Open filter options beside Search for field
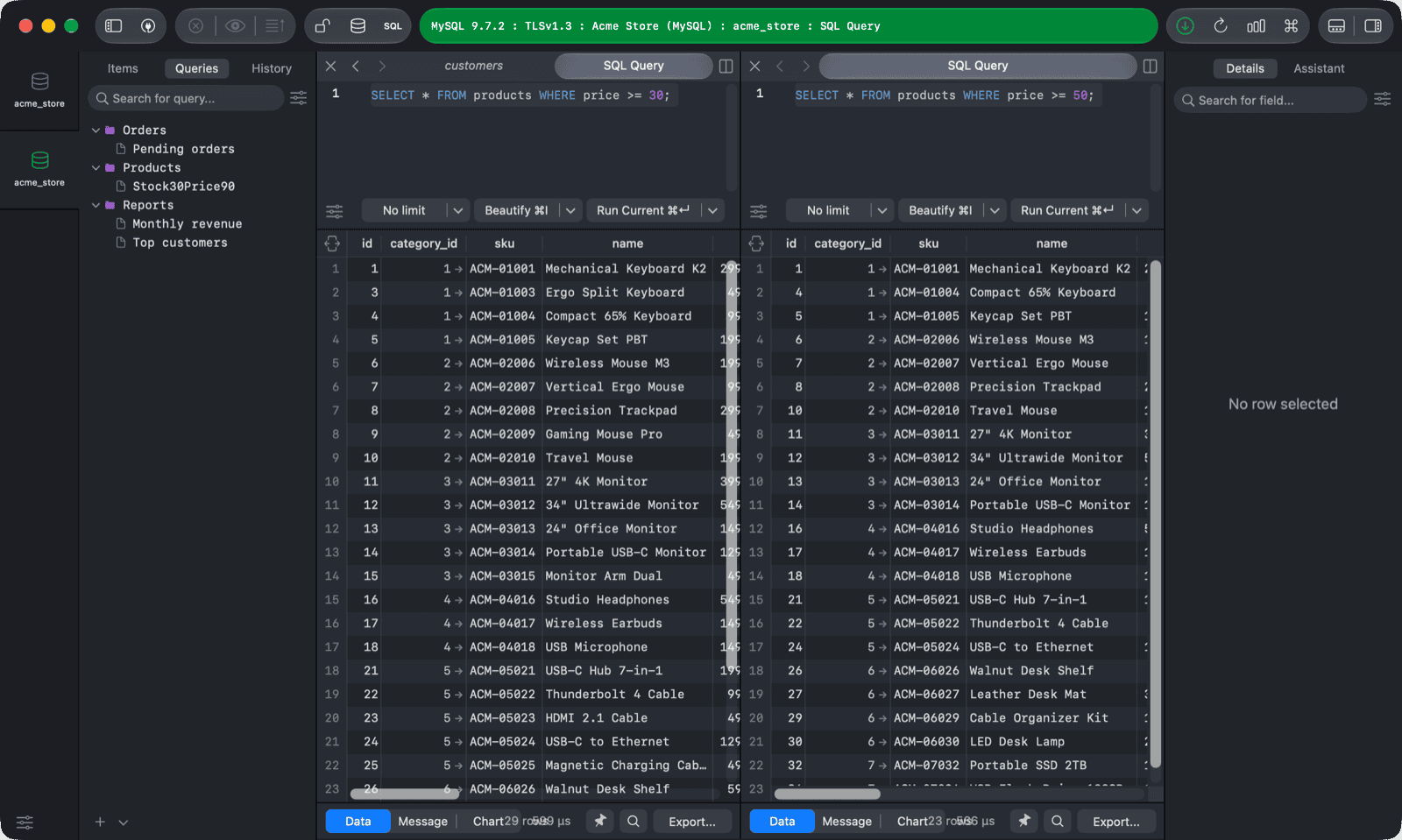This screenshot has width=1402, height=840. (1383, 100)
